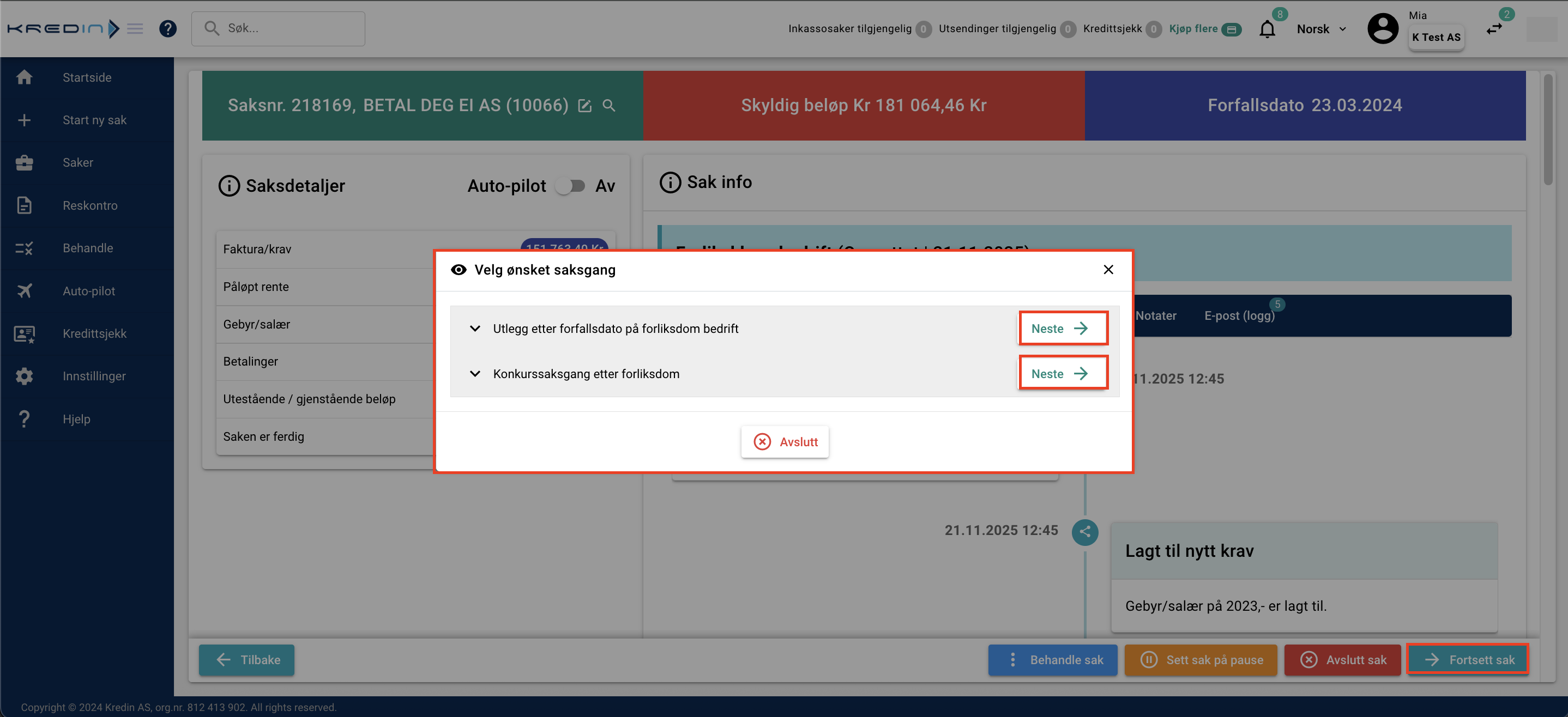Open Kredittsjekk in the sidebar
Viewport: 1568px width, 717px height.
click(x=94, y=333)
